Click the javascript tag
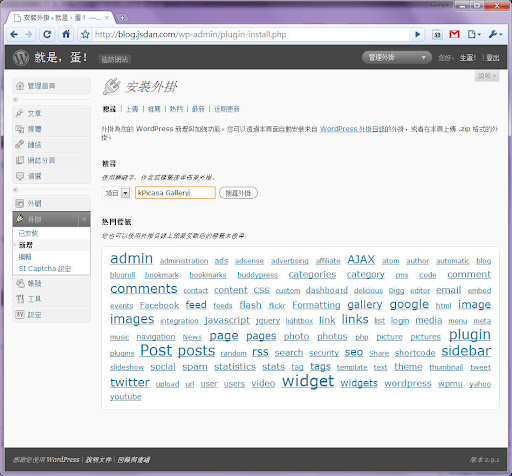This screenshot has width=512, height=476. [x=227, y=321]
